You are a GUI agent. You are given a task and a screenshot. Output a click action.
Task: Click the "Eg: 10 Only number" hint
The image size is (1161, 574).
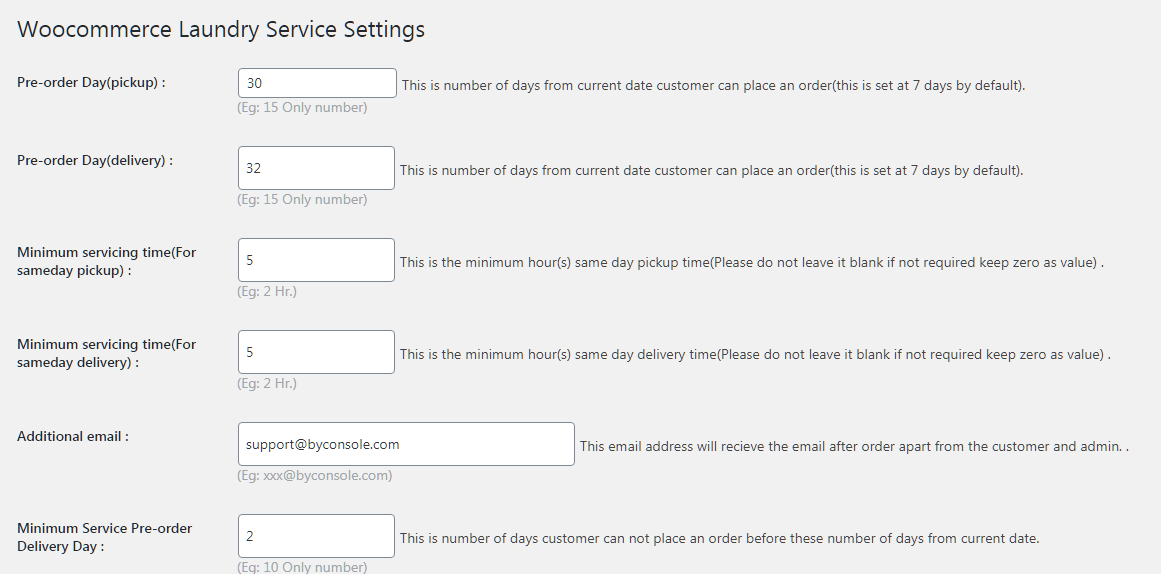302,567
